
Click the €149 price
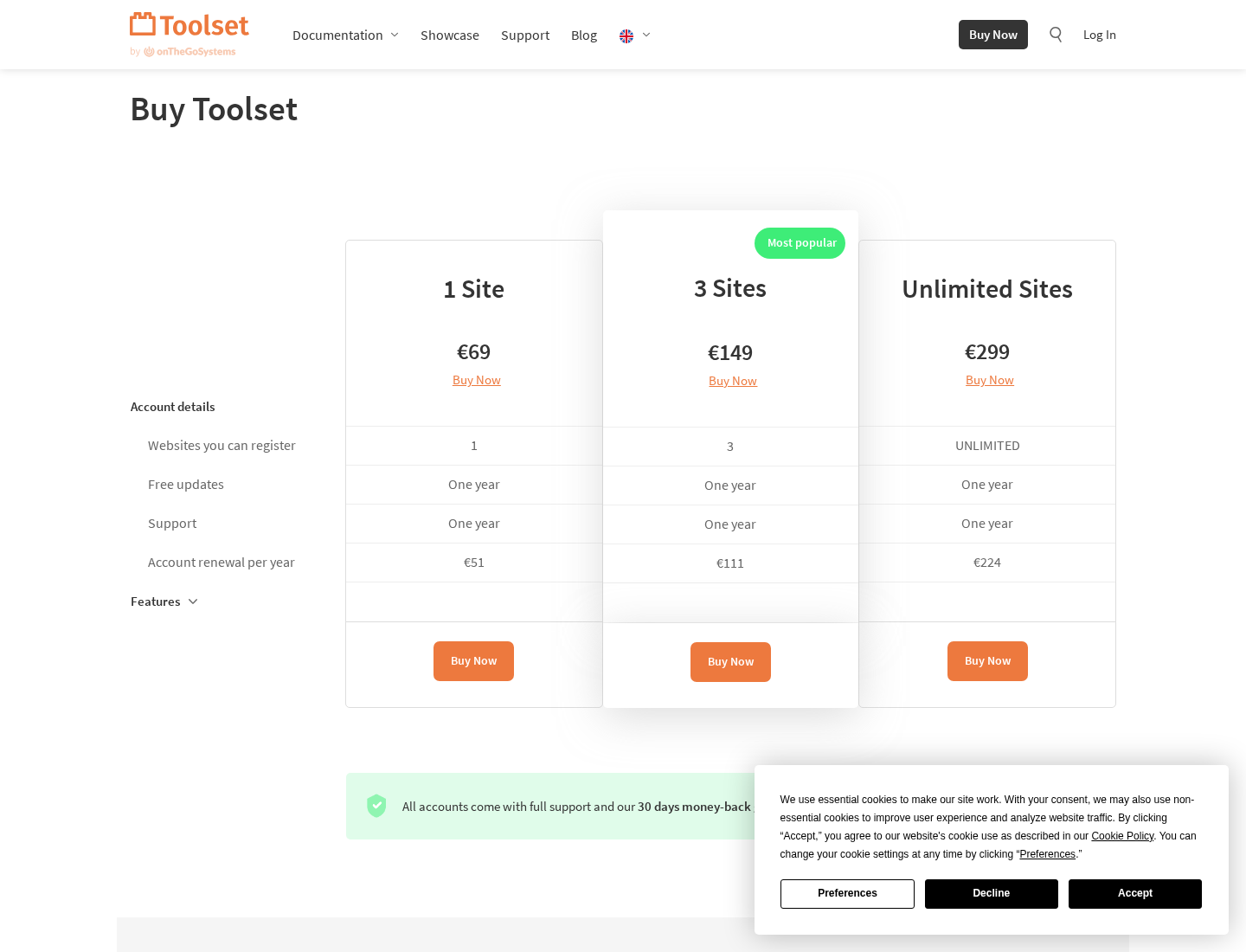(x=730, y=353)
